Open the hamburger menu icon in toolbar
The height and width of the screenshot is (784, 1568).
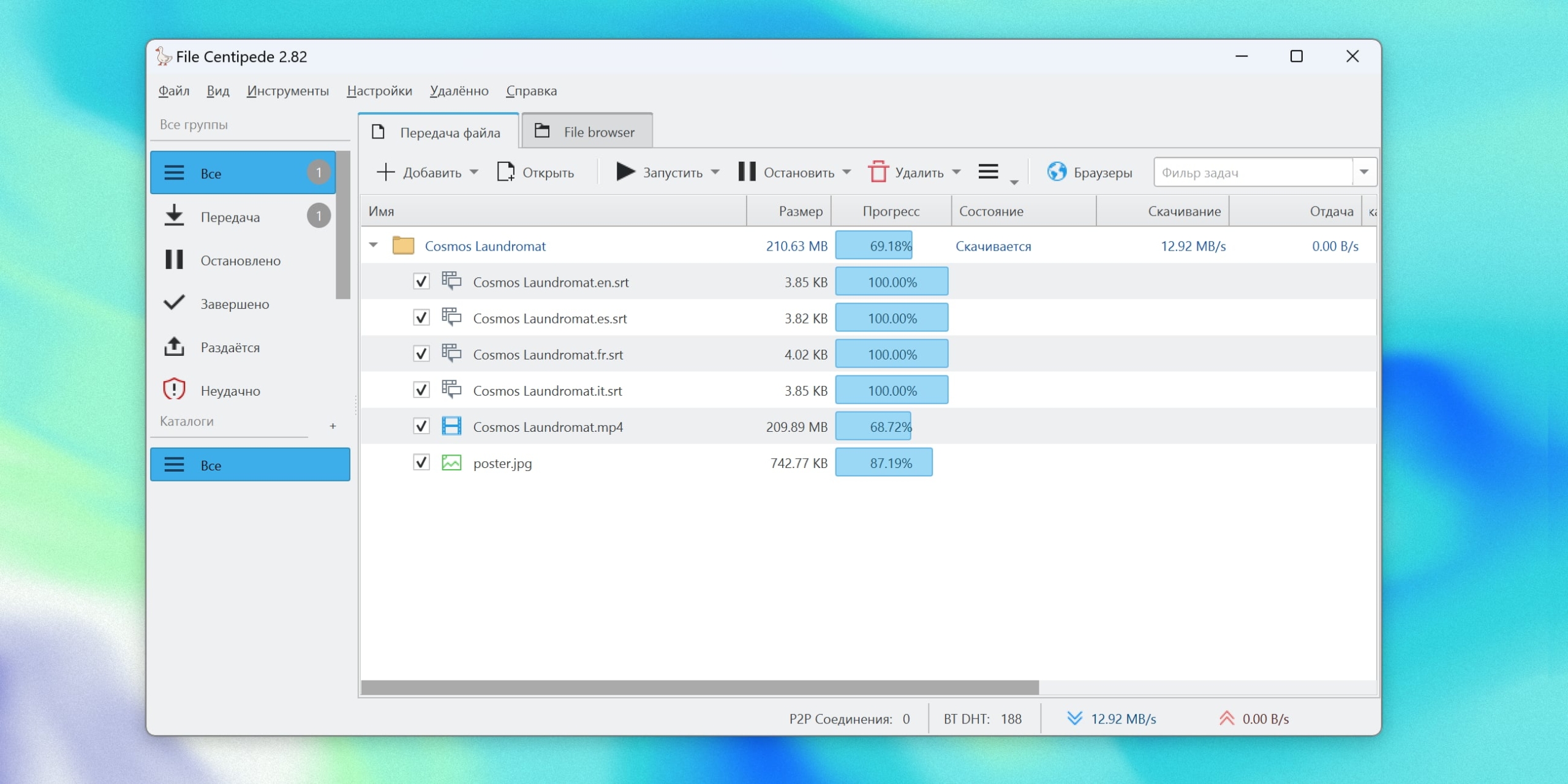988,172
